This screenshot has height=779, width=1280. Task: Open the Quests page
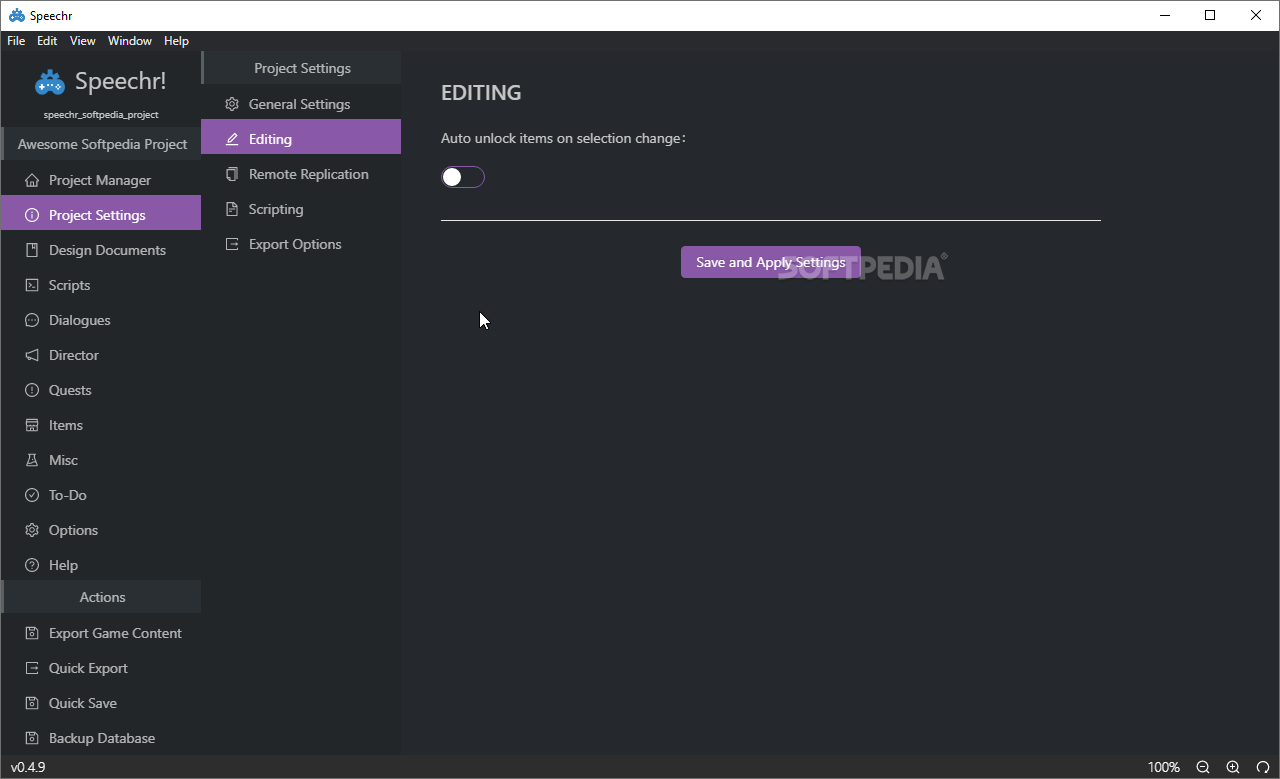[100, 390]
